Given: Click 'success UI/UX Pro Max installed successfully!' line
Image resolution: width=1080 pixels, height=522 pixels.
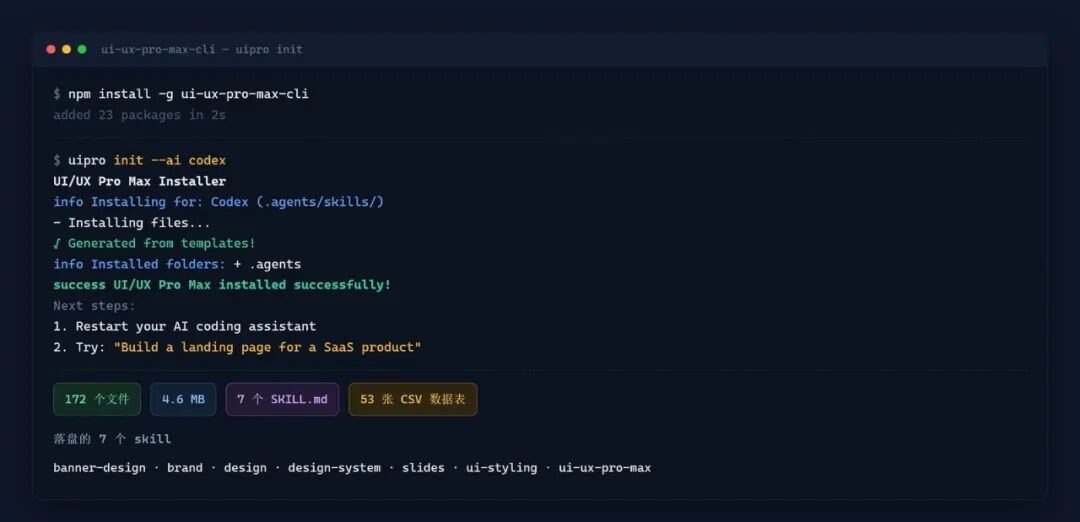Looking at the screenshot, I should (x=222, y=284).
